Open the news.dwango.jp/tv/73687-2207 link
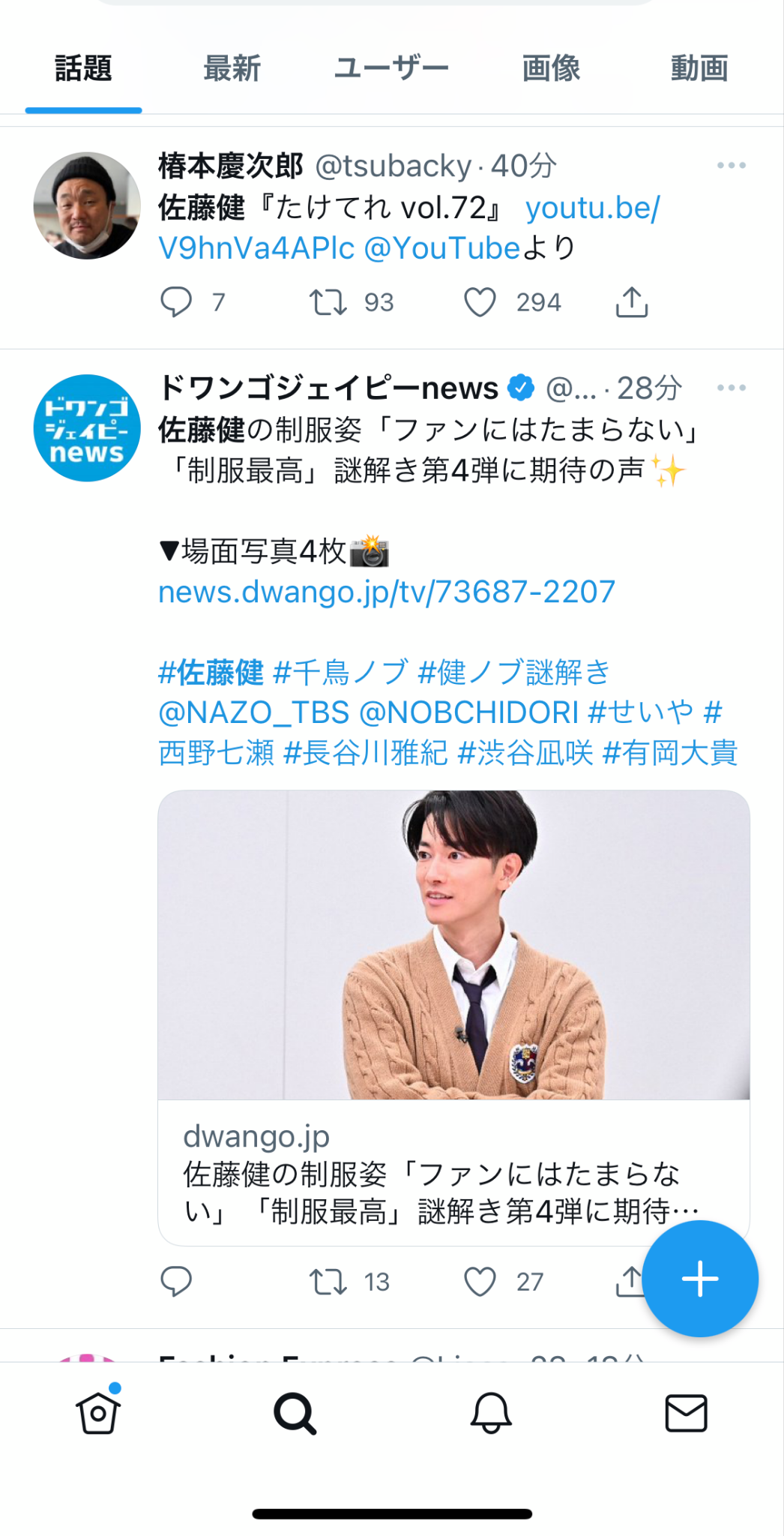 pyautogui.click(x=387, y=592)
